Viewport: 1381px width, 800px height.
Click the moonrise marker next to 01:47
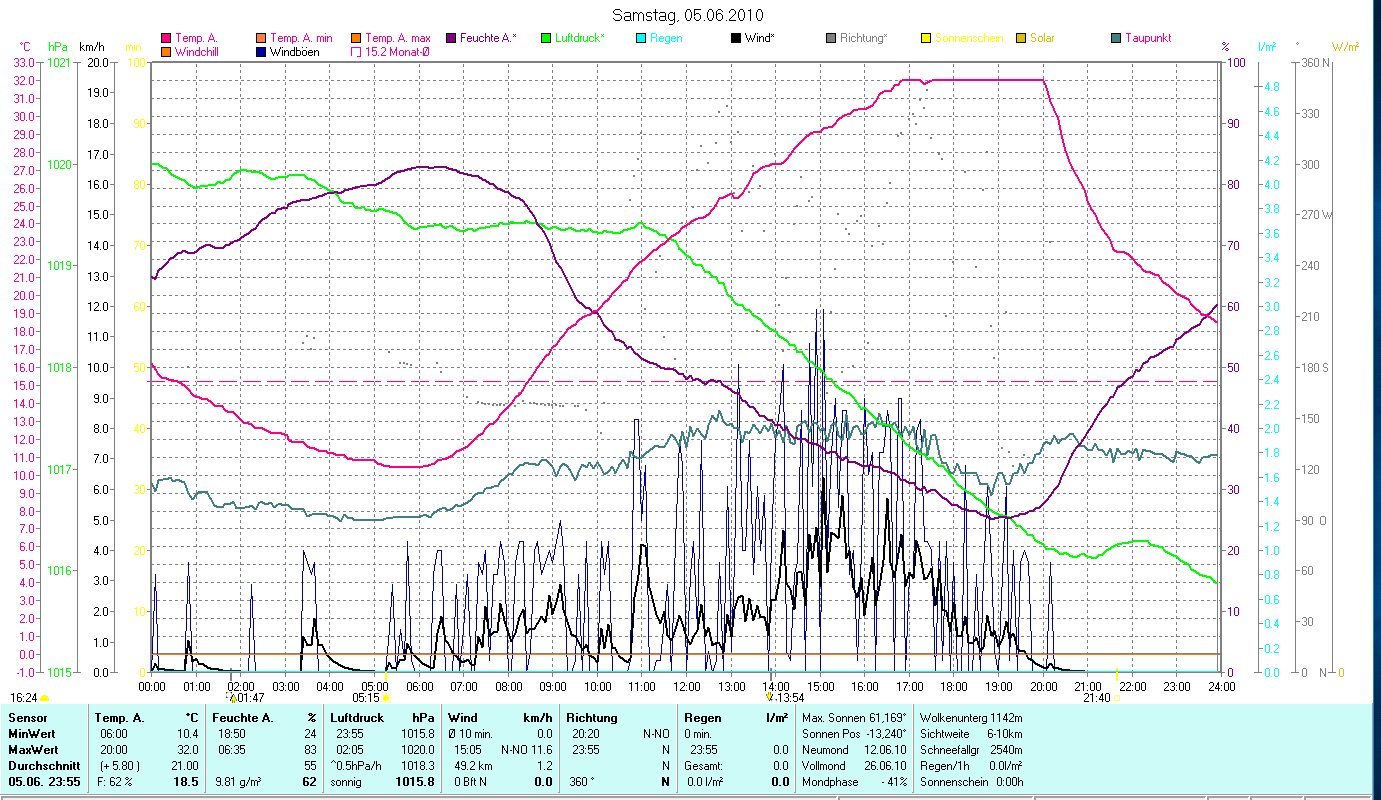(x=231, y=698)
